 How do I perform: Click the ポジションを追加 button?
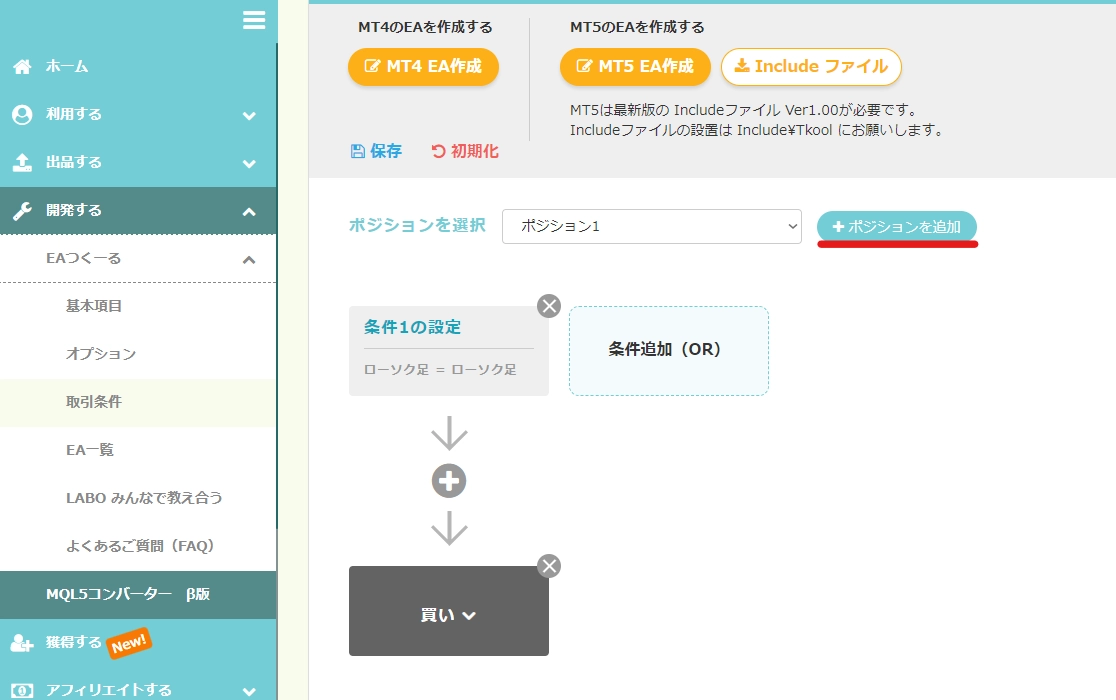[x=896, y=227]
